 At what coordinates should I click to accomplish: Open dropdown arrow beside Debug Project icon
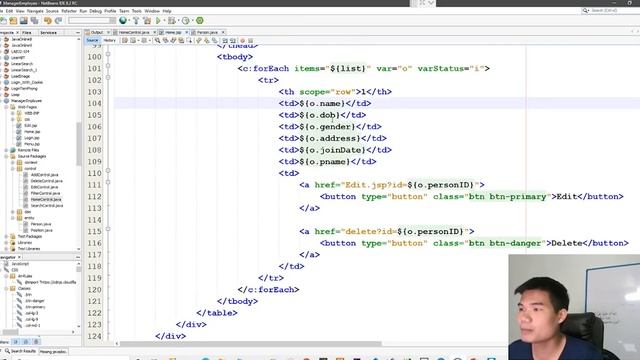coord(178,21)
